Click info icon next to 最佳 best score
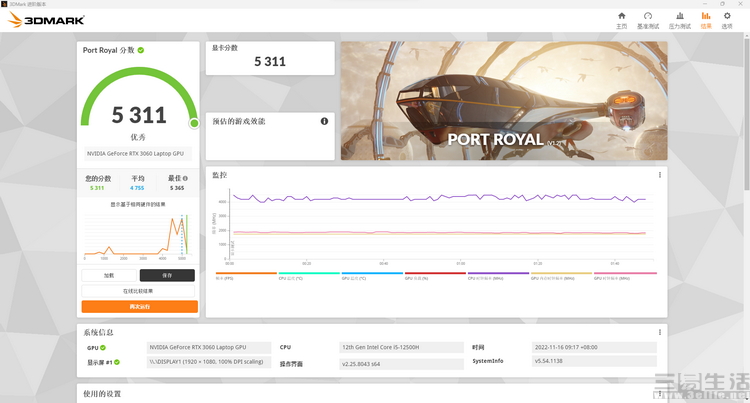Screen dimensions: 750x403 click(x=186, y=178)
